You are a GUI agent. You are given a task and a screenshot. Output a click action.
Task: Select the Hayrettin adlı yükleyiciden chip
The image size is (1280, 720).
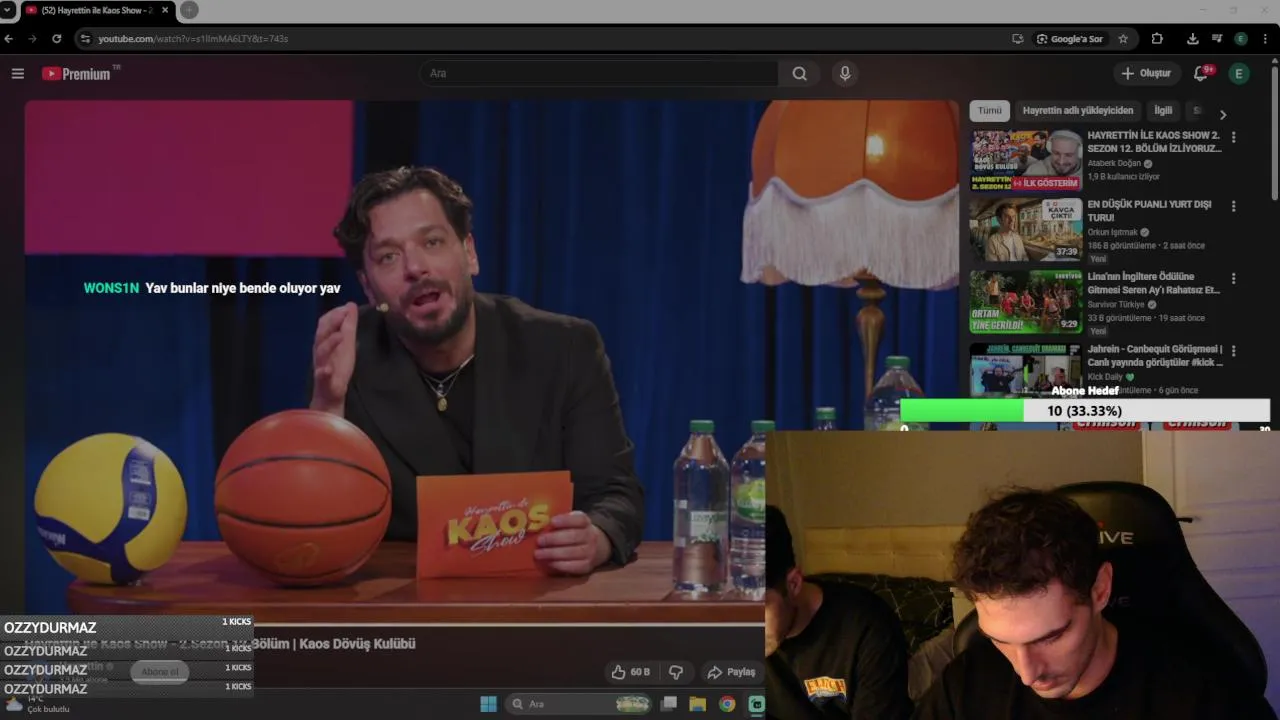point(1078,110)
